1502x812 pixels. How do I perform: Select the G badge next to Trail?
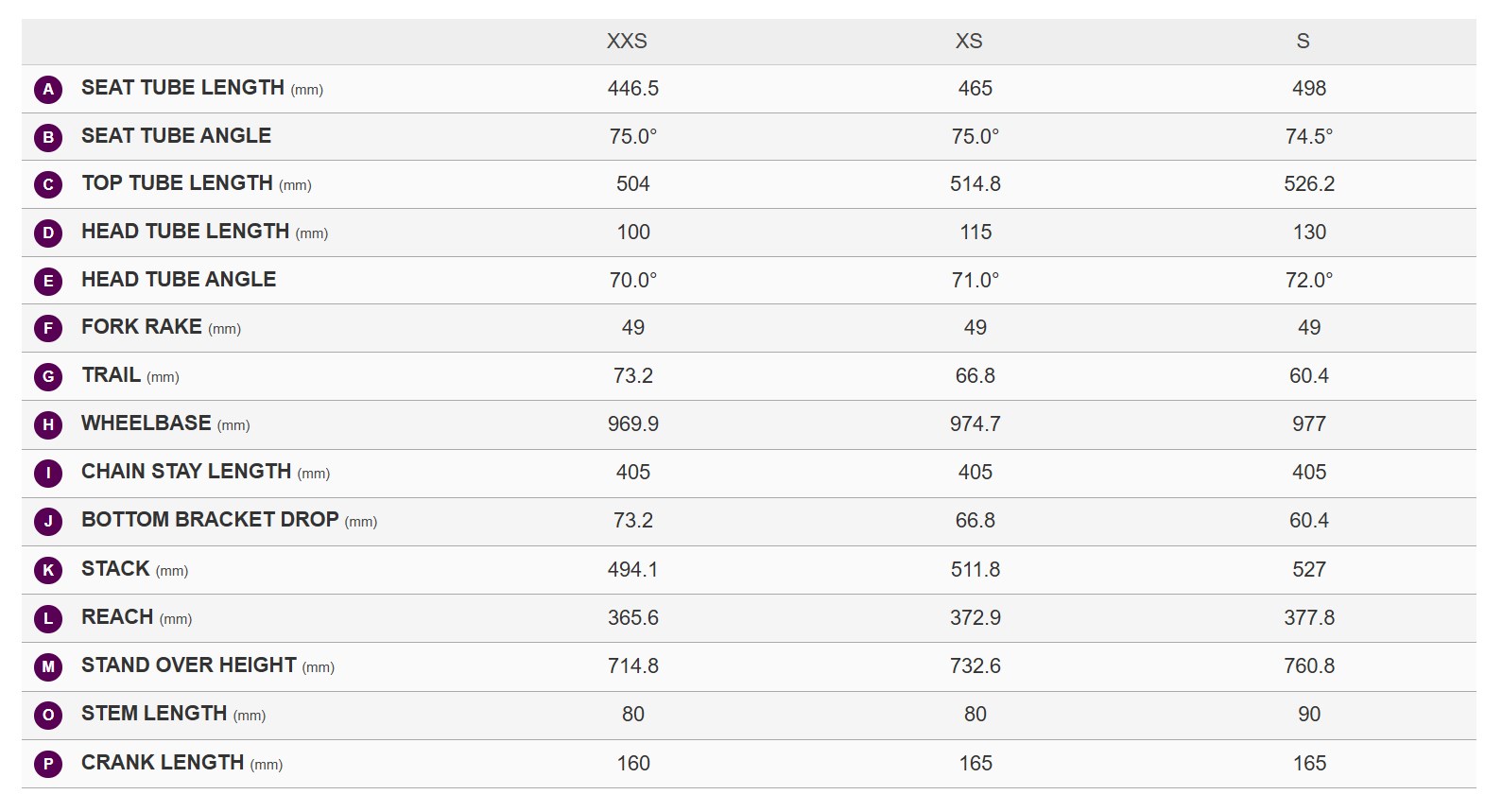pyautogui.click(x=48, y=377)
